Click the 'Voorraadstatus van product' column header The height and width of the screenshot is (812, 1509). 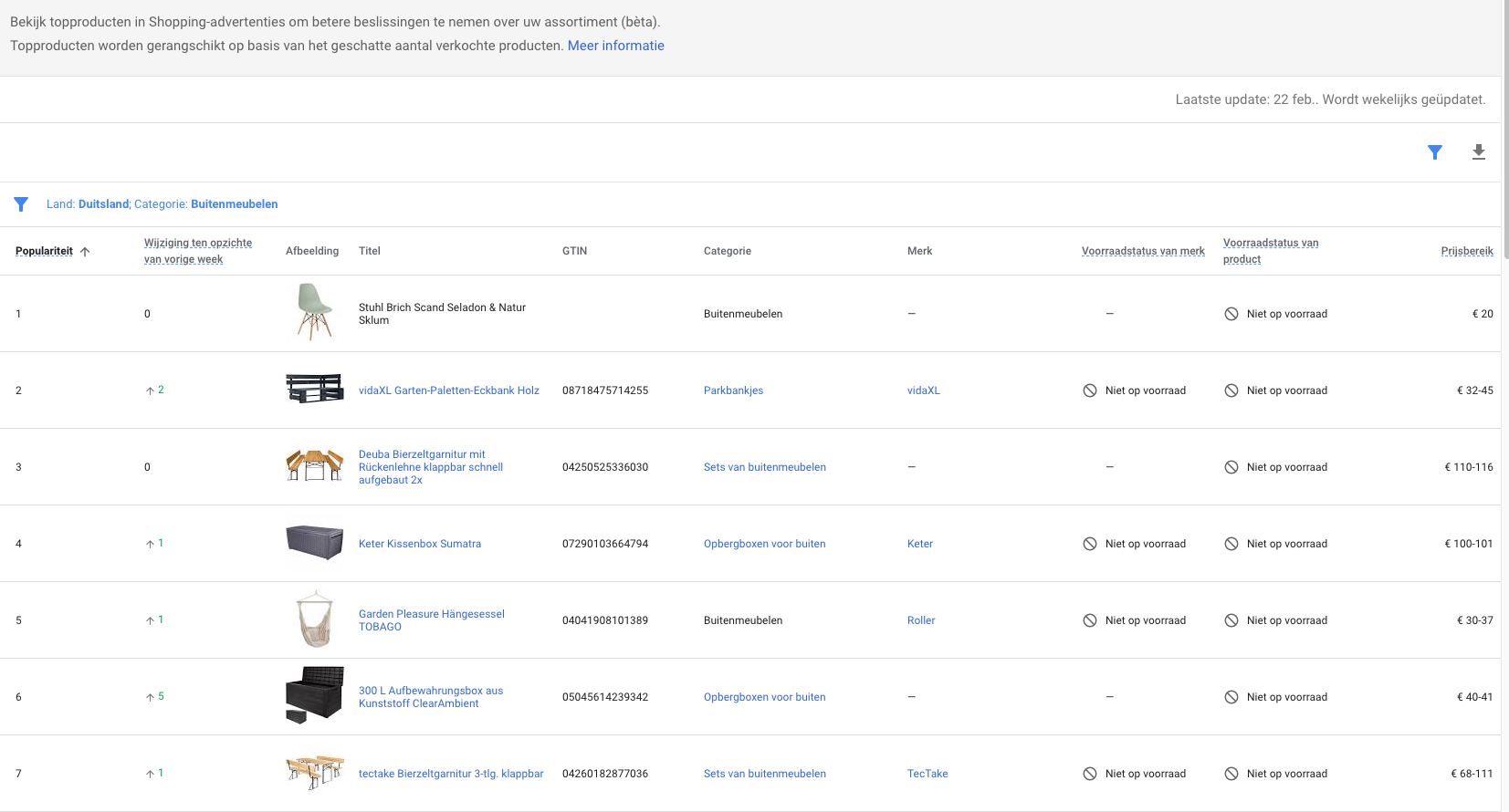click(x=1270, y=251)
